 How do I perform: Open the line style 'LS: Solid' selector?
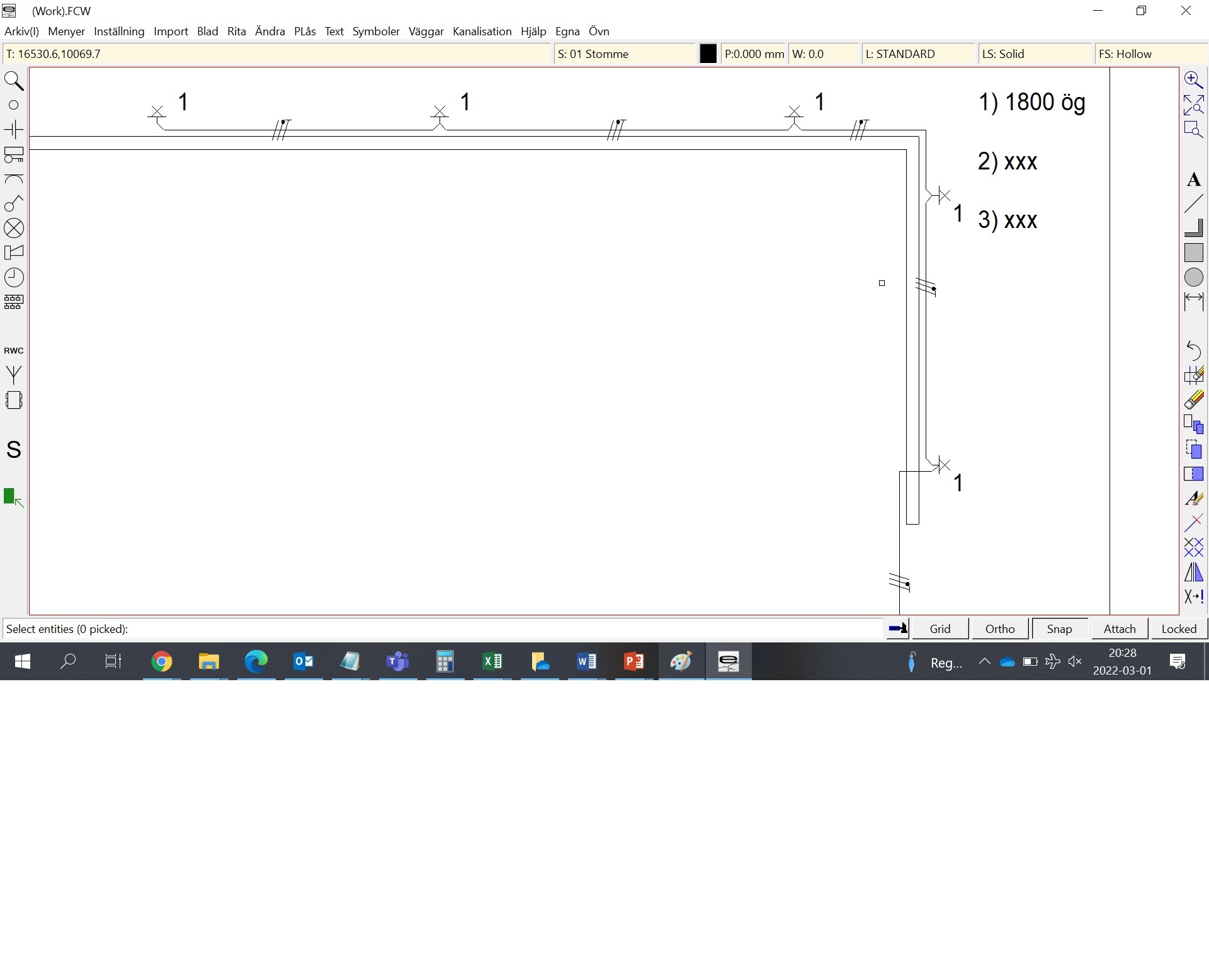point(1033,54)
